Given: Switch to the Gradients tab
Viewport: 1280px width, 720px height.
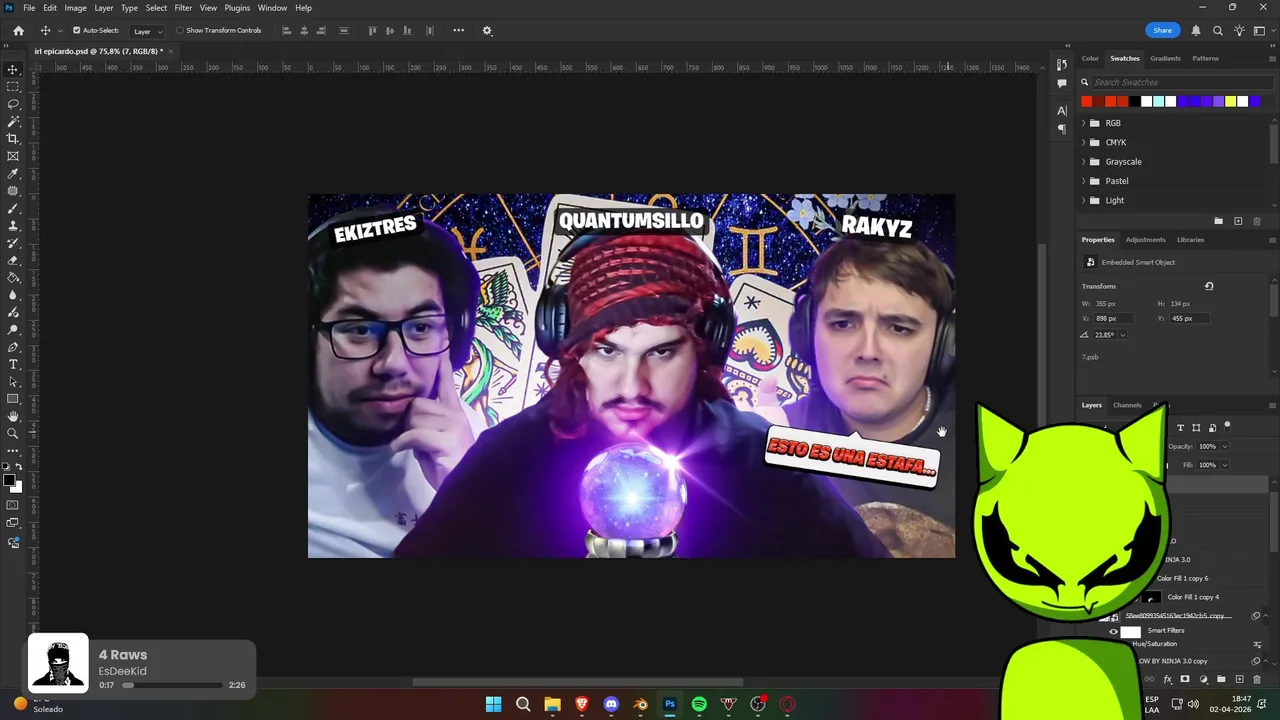Looking at the screenshot, I should (1165, 58).
